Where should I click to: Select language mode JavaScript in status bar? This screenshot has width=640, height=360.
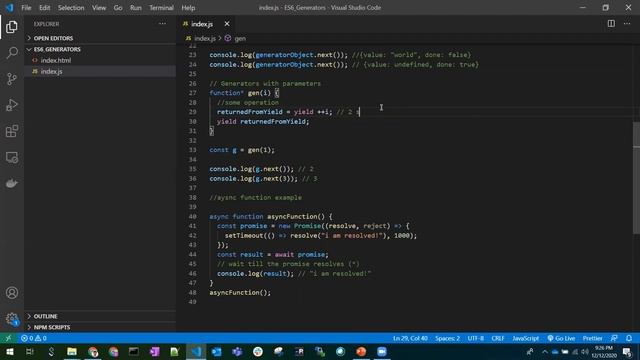coord(526,338)
